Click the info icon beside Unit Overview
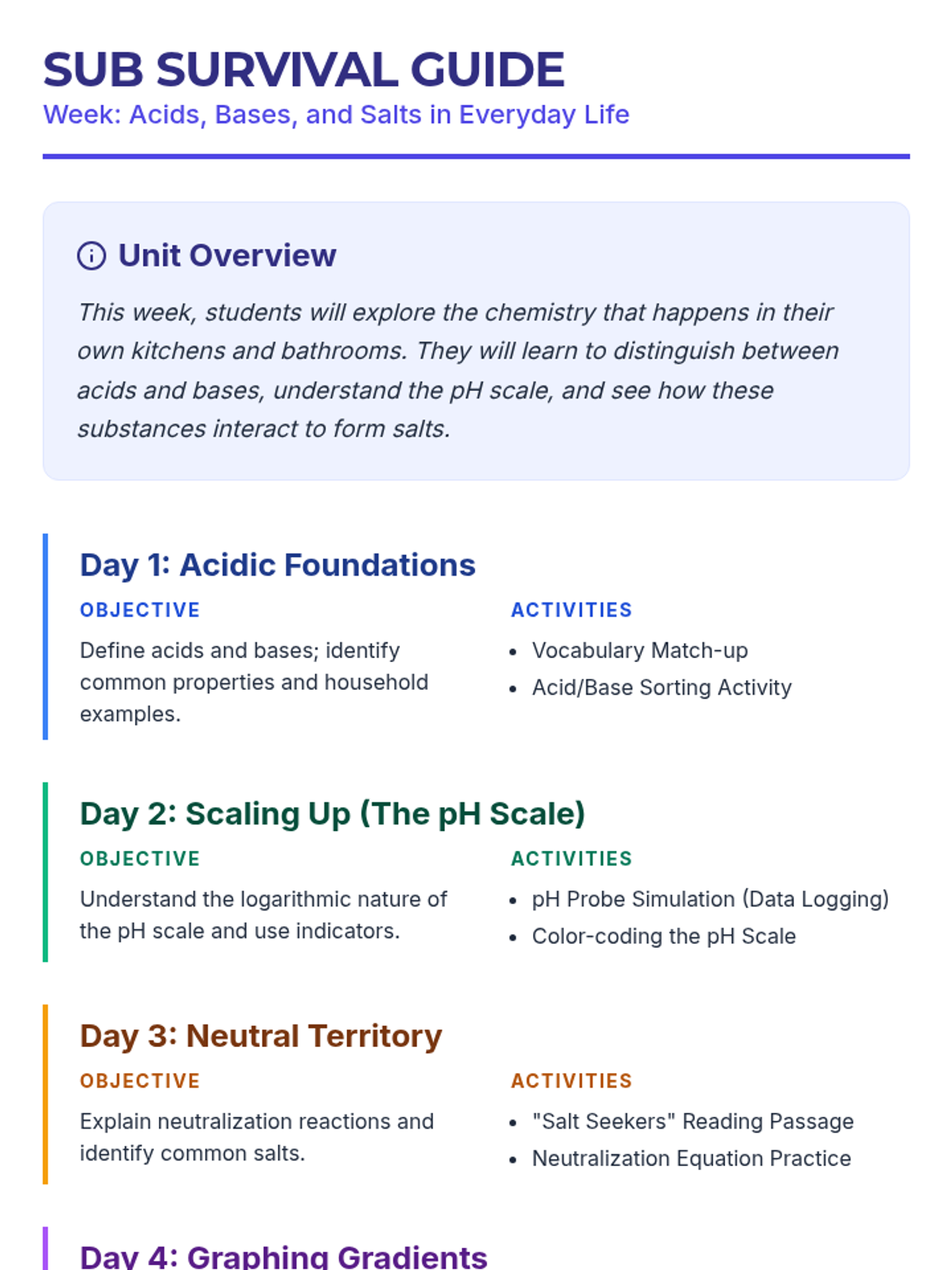952x1270 pixels. [x=91, y=256]
